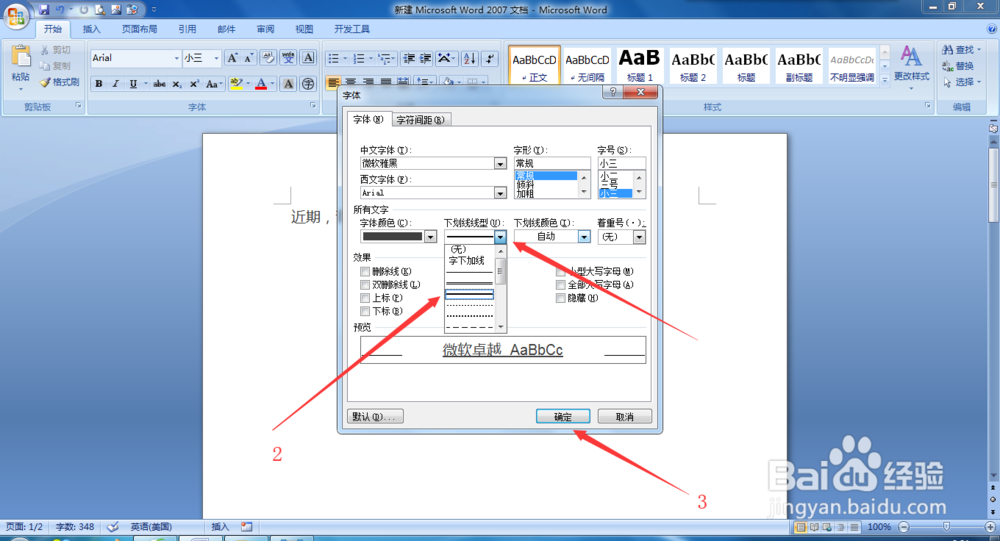1000x541 pixels.
Task: Open ribbon font color A dropdown arrow
Action: [x=272, y=84]
